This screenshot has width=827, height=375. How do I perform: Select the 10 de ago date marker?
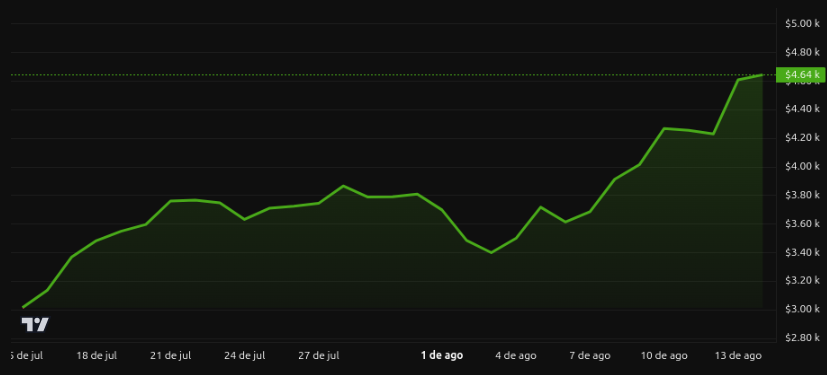click(664, 355)
